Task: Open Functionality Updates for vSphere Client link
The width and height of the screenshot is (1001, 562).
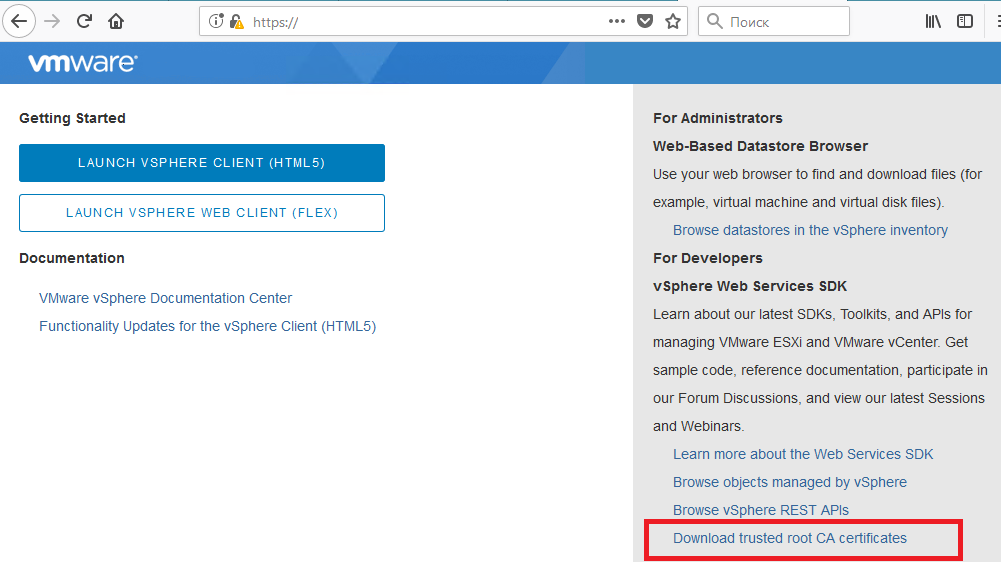Action: (207, 326)
